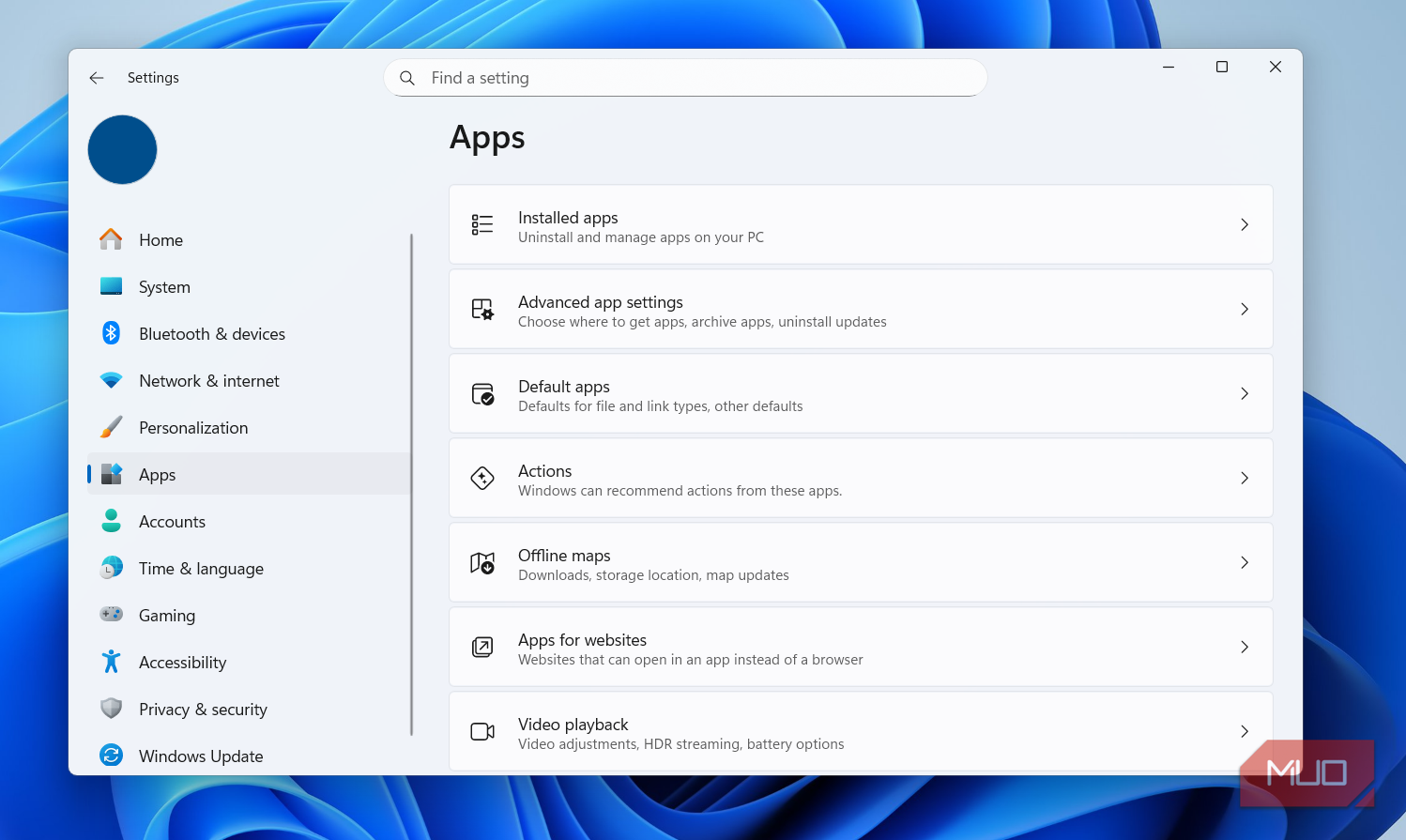This screenshot has width=1406, height=840.
Task: Open Offline maps via its chevron
Action: (1245, 562)
